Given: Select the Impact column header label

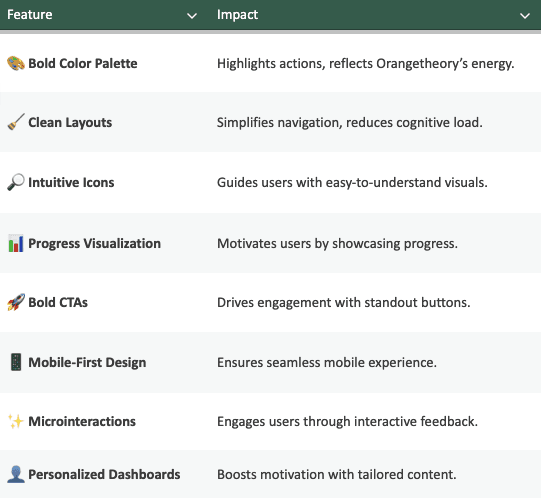Looking at the screenshot, I should coord(237,15).
